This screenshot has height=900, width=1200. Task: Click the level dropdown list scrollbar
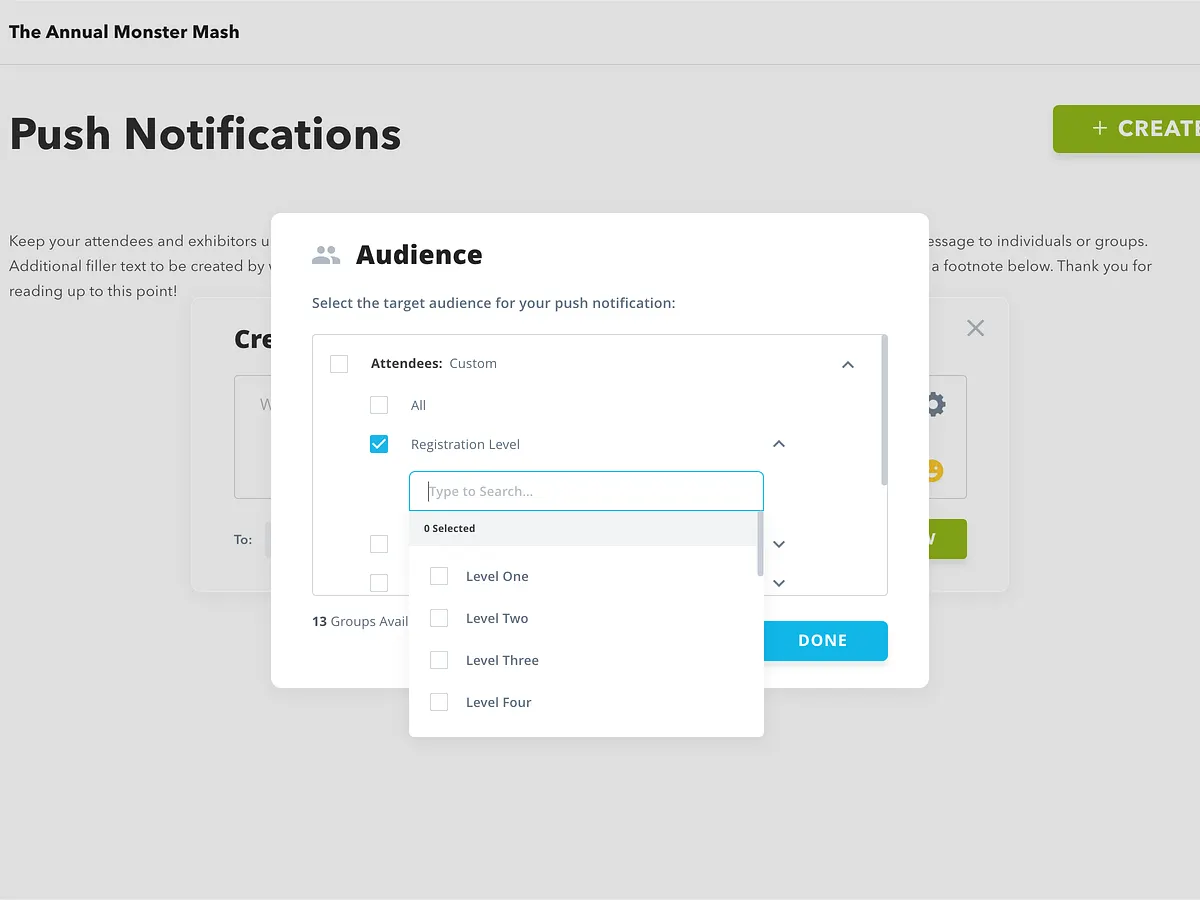pos(760,545)
